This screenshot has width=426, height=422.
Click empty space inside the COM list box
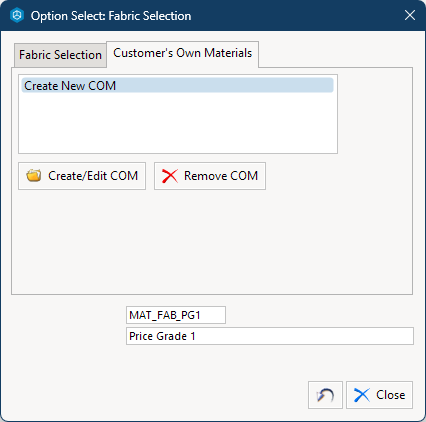[x=178, y=123]
